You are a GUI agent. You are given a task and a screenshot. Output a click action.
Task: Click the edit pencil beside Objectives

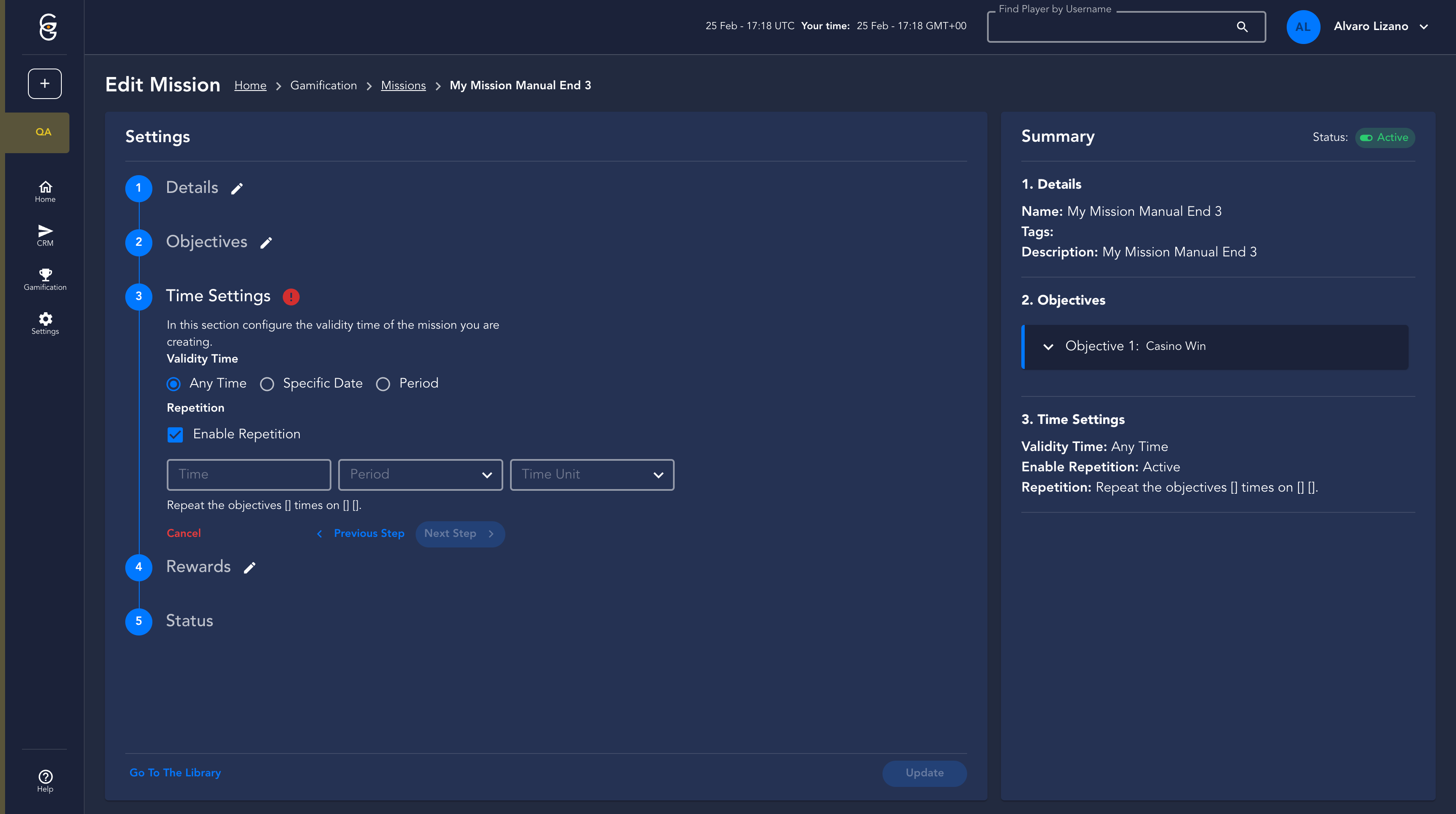pyautogui.click(x=266, y=243)
